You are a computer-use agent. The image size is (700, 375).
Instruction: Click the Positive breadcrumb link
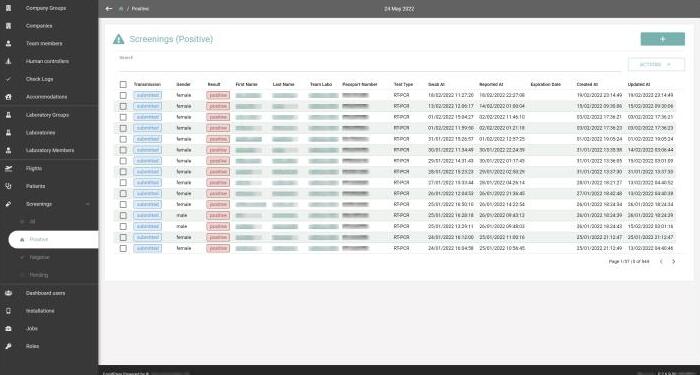[x=140, y=9]
